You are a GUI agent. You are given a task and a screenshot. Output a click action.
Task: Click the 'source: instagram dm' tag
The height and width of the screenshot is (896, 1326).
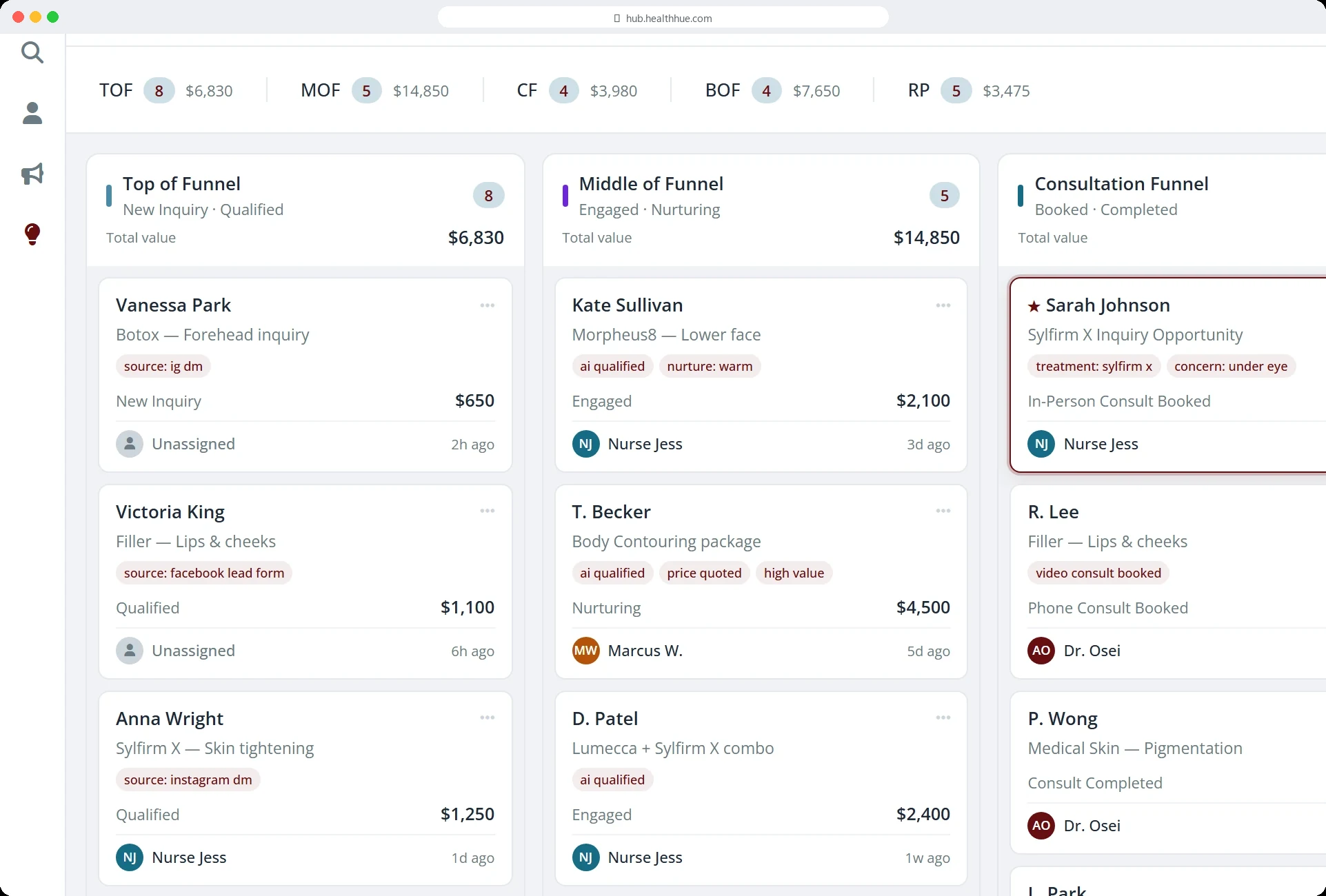(188, 780)
